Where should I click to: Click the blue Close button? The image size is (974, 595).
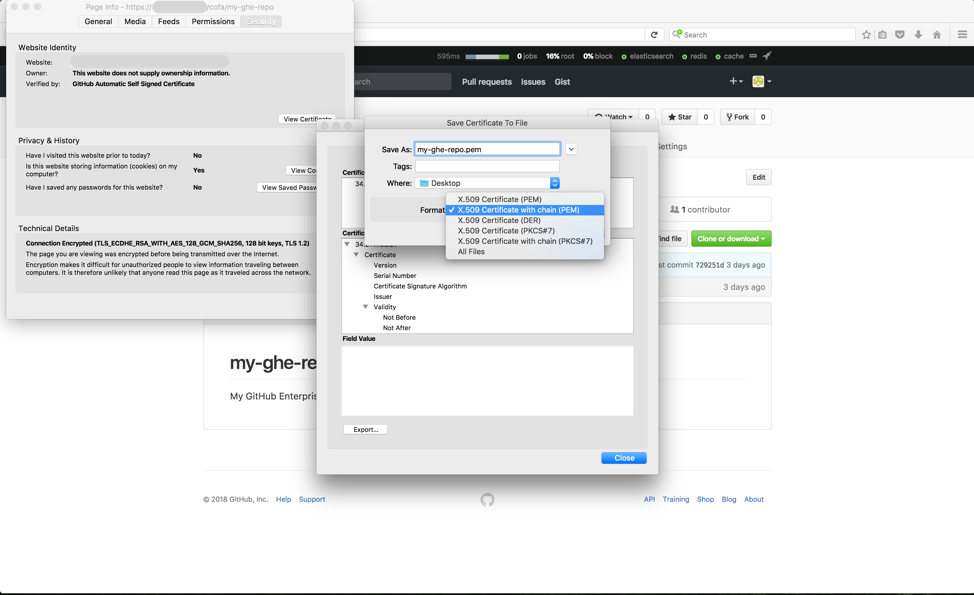624,458
